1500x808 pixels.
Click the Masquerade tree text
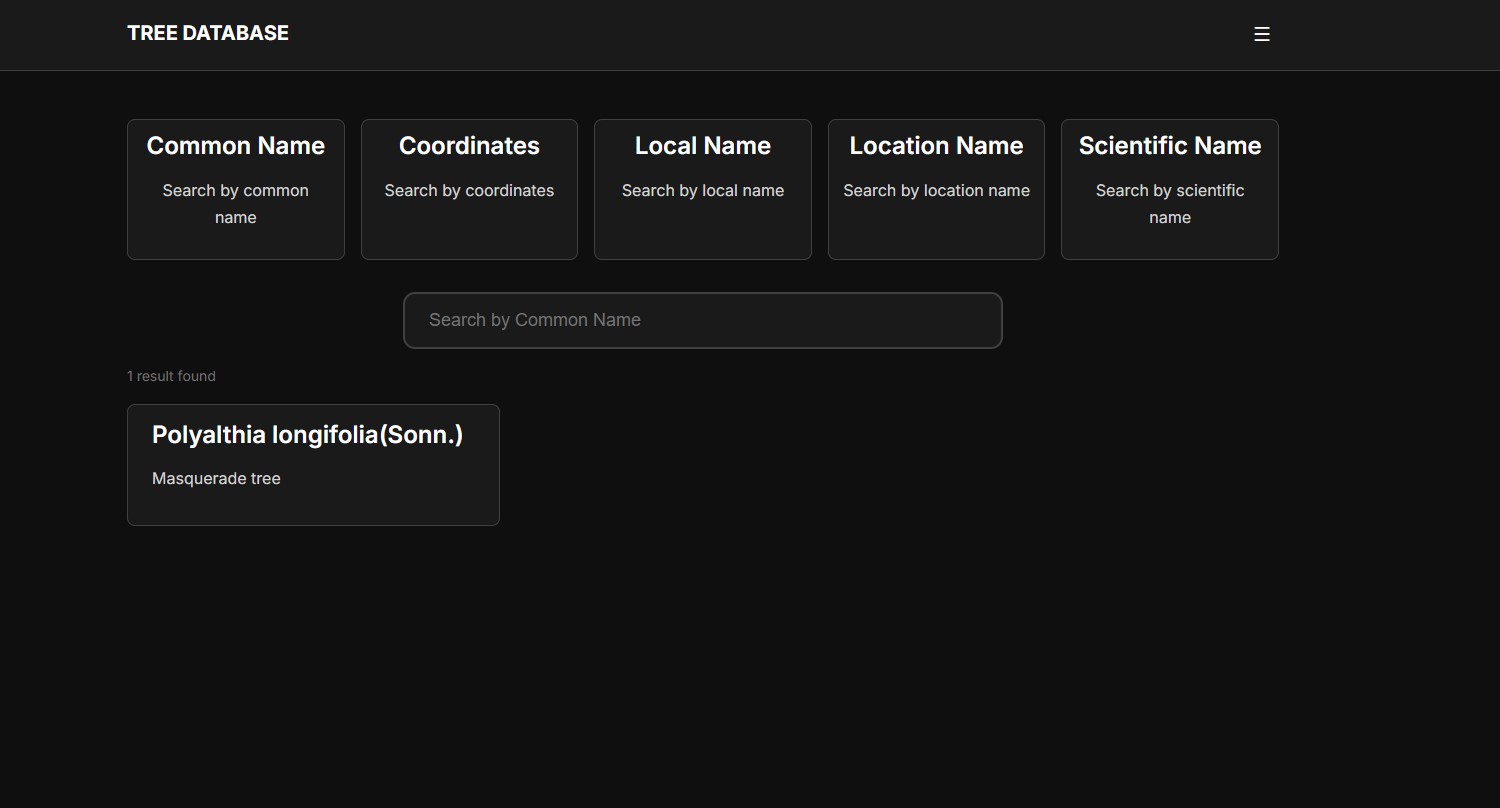(216, 479)
